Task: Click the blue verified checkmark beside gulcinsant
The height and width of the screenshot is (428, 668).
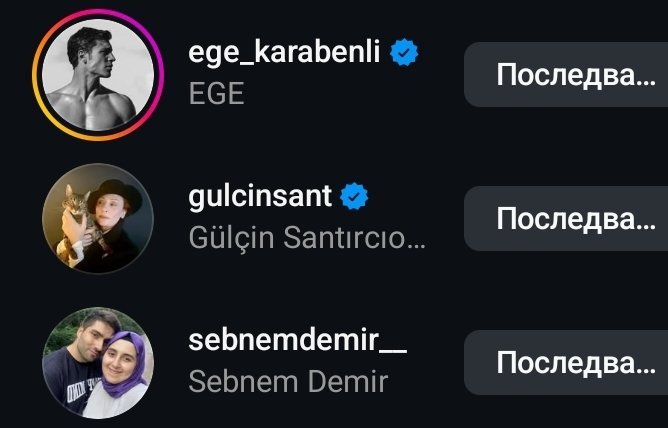Action: click(x=354, y=196)
